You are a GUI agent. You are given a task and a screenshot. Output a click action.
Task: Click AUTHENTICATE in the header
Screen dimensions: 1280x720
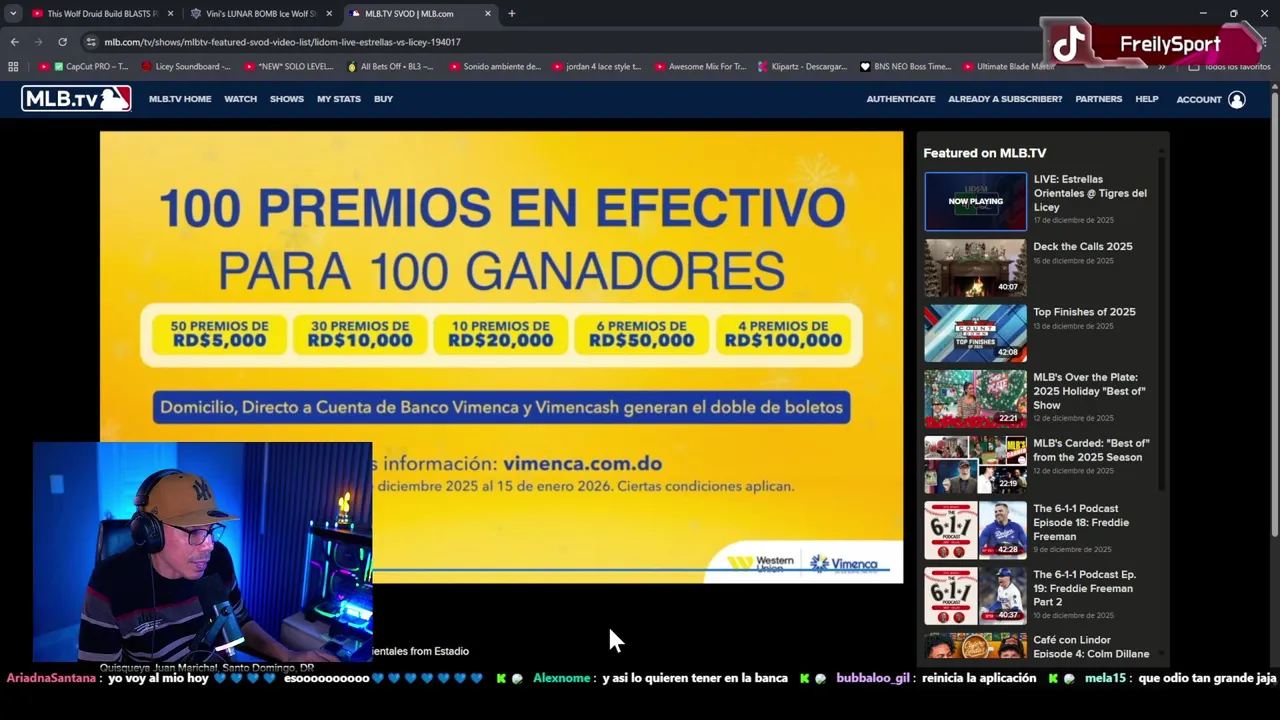click(x=901, y=99)
